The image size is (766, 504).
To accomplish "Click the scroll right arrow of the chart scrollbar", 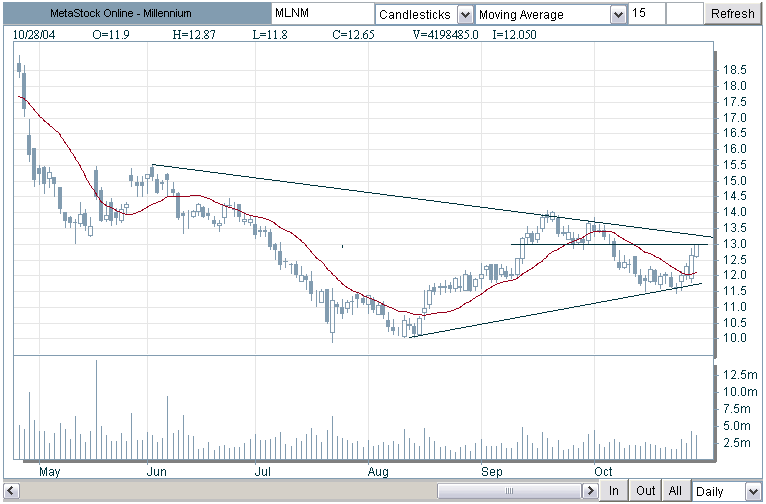I will pos(590,490).
